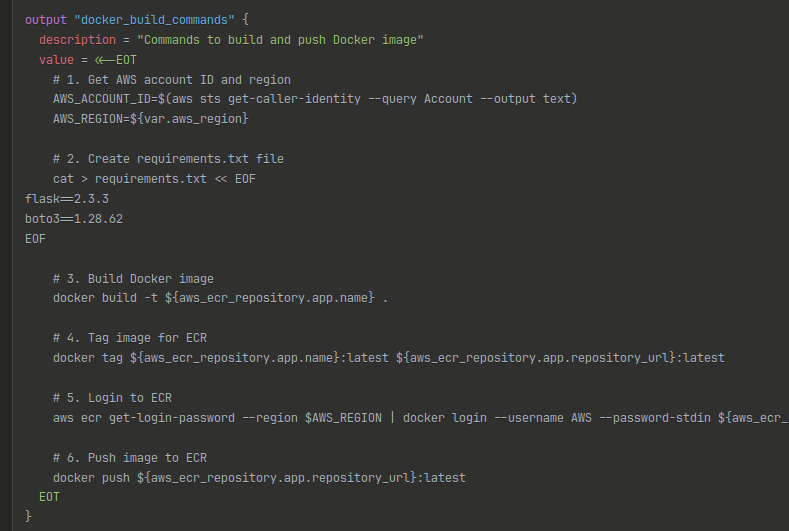Viewport: 789px width, 531px height.
Task: Select the value attribute keyword
Action: [x=56, y=60]
